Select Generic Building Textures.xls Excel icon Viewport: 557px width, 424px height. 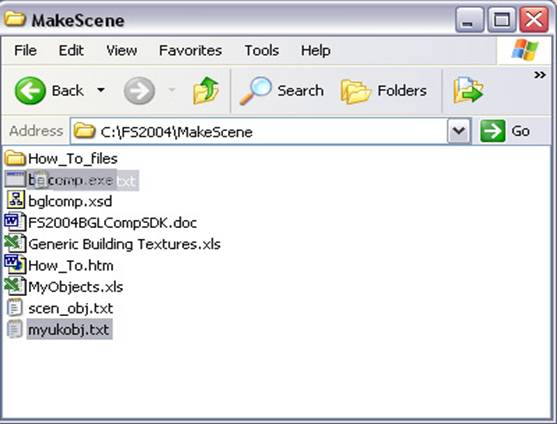tap(15, 243)
